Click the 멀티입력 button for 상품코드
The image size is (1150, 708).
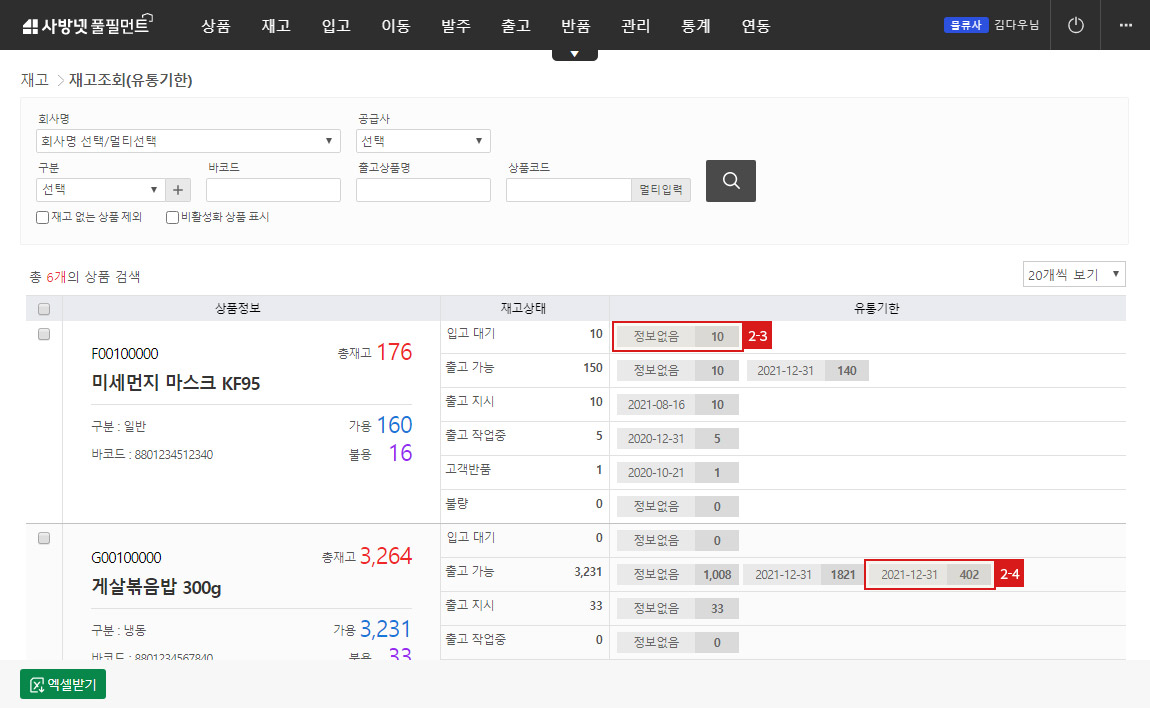click(x=660, y=189)
